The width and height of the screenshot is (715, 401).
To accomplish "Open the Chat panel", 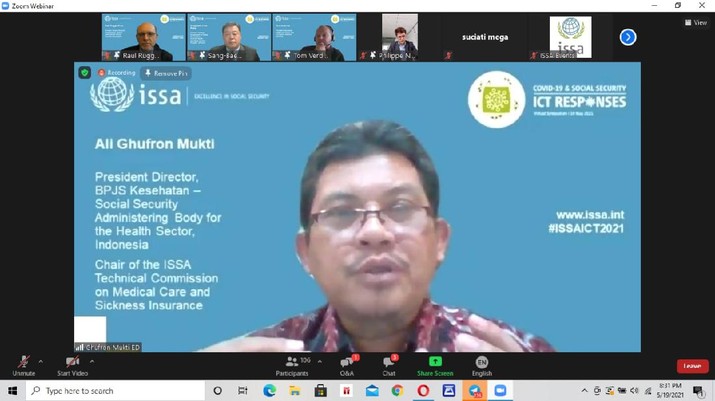I will click(x=389, y=366).
